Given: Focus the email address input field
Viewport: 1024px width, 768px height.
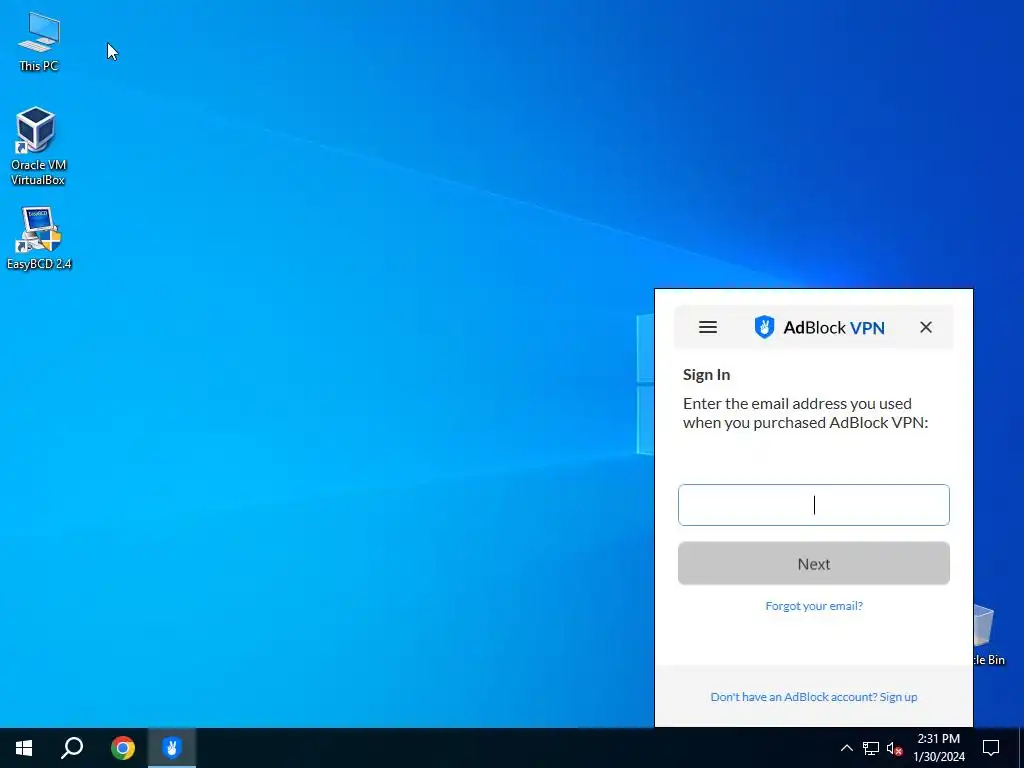Looking at the screenshot, I should point(814,505).
